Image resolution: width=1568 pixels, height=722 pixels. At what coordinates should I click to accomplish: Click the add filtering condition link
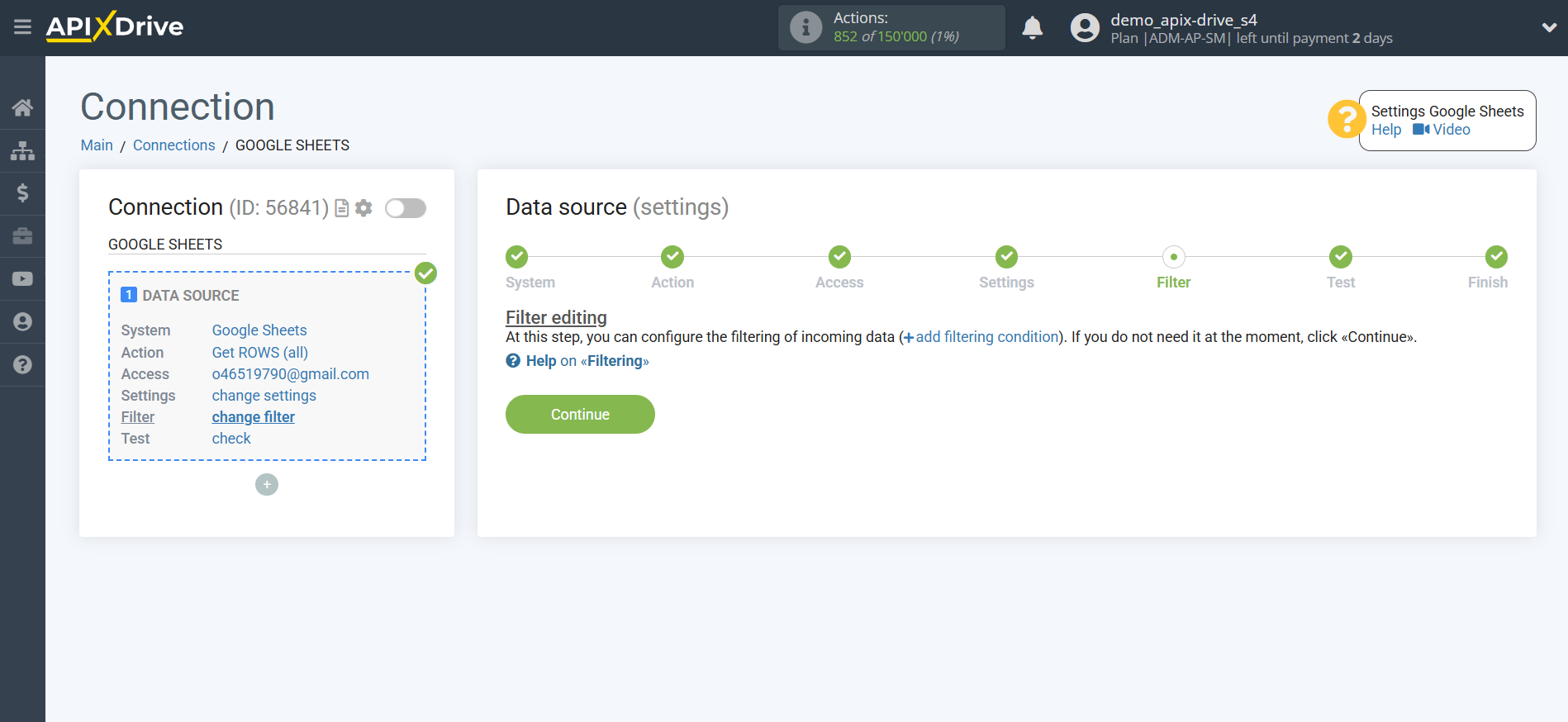tap(986, 337)
